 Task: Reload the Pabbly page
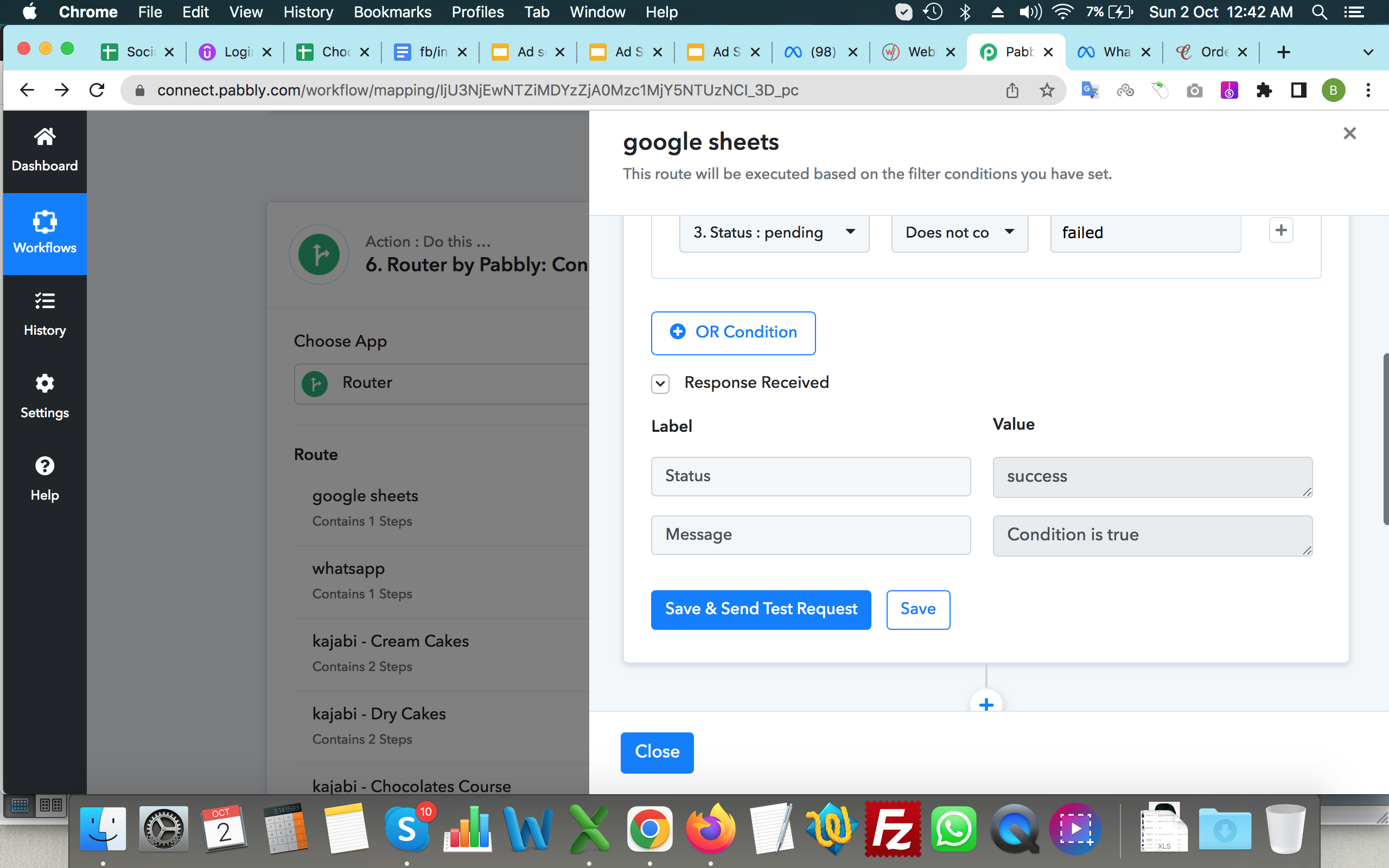click(97, 90)
